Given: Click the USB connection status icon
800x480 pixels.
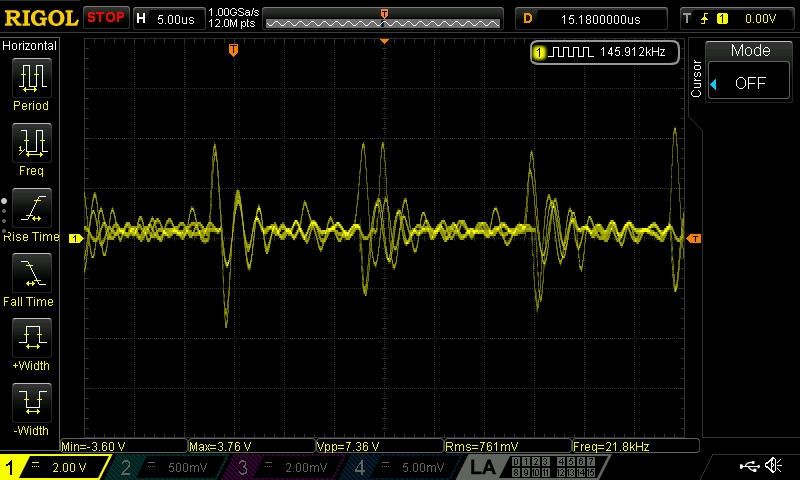Looking at the screenshot, I should tap(750, 466).
